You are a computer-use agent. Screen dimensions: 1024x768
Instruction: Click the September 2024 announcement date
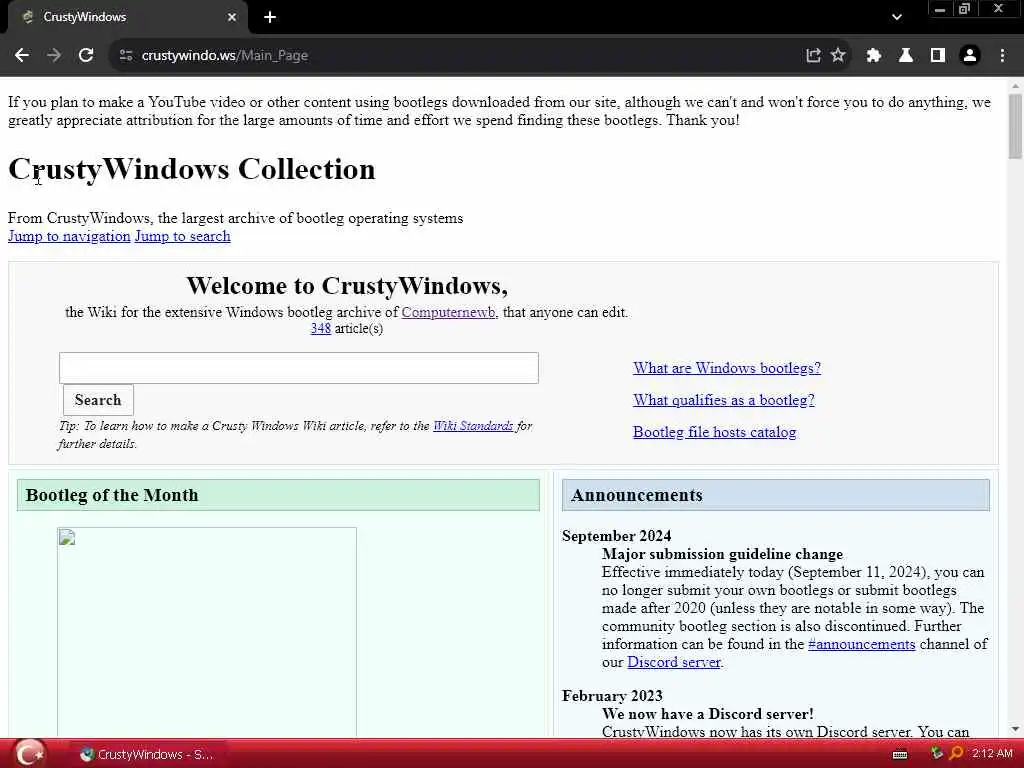coord(616,536)
